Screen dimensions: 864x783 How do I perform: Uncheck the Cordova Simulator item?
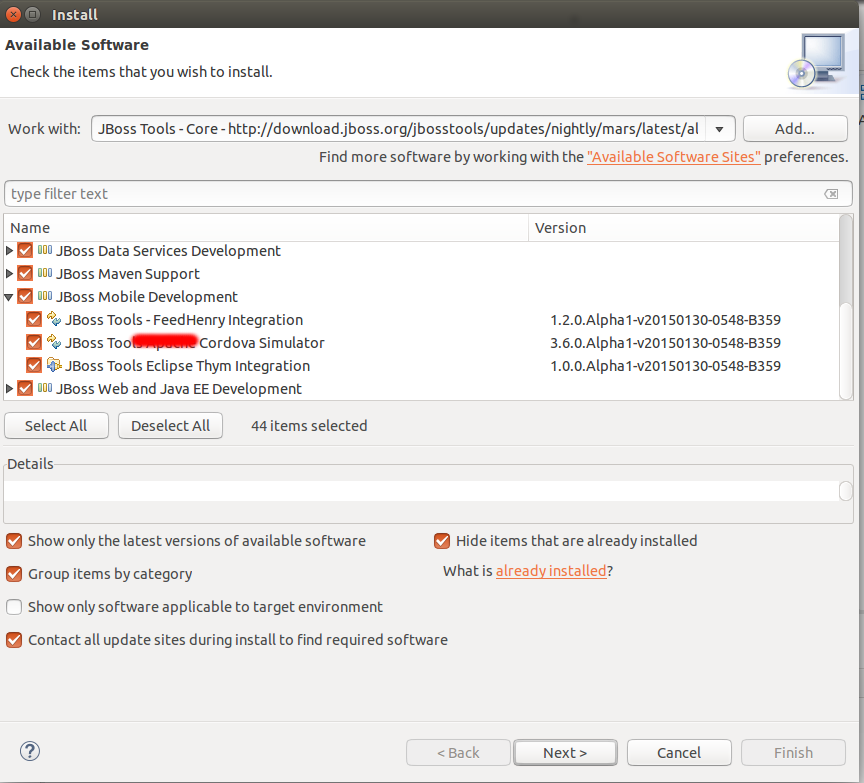tap(34, 343)
